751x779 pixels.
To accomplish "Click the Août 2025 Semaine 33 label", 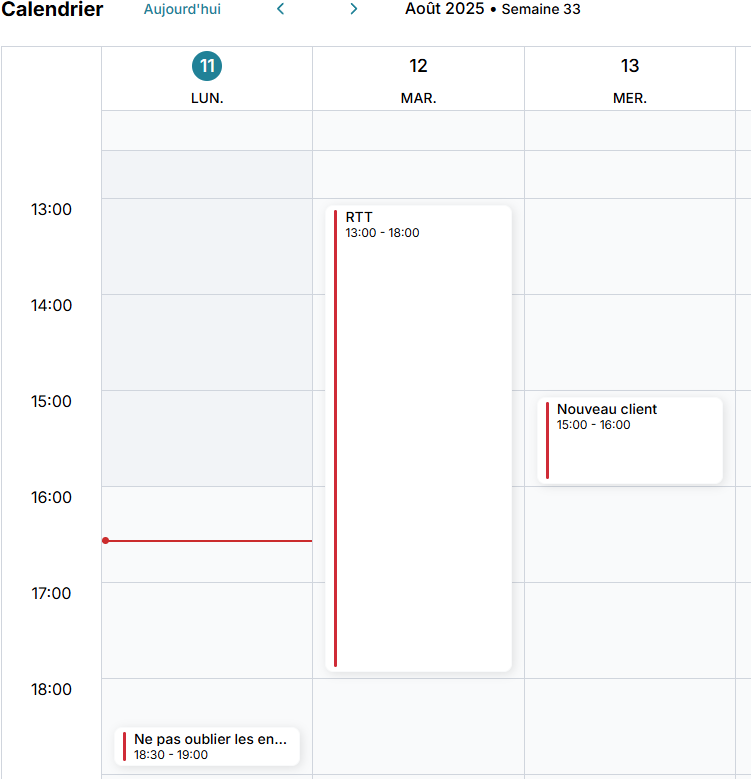I will point(492,9).
